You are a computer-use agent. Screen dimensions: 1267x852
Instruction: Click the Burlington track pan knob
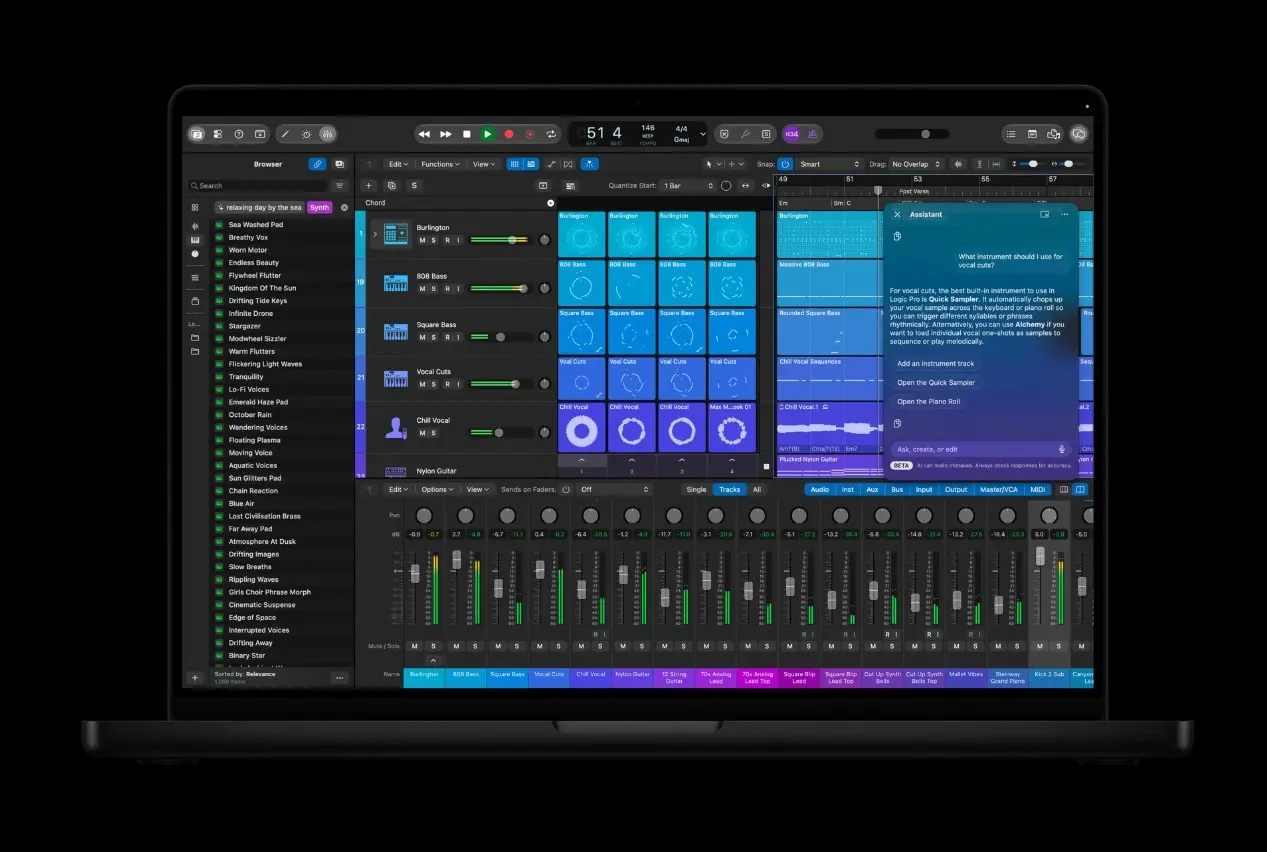[x=544, y=240]
